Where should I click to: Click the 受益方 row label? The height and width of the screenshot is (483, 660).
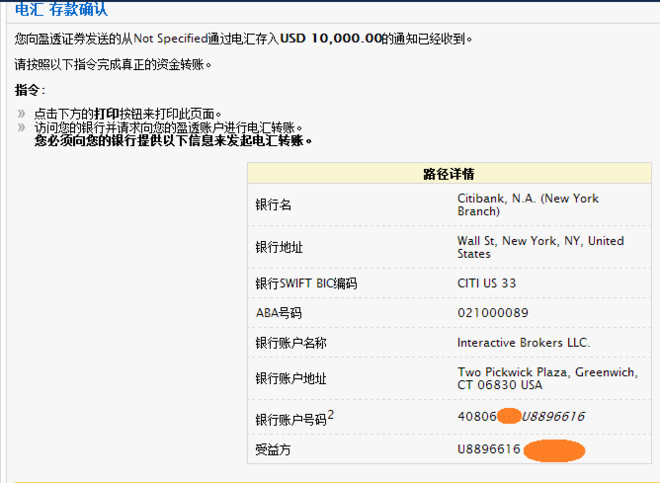(x=273, y=450)
